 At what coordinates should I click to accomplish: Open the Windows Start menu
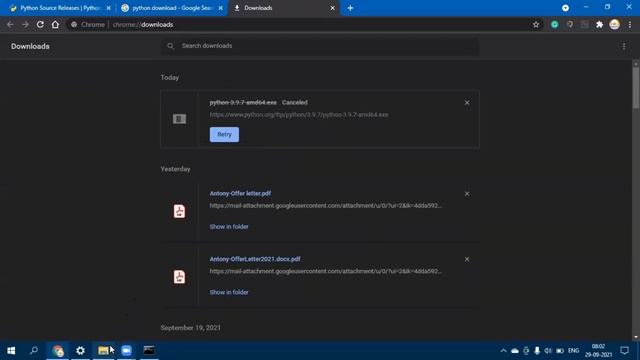11,351
